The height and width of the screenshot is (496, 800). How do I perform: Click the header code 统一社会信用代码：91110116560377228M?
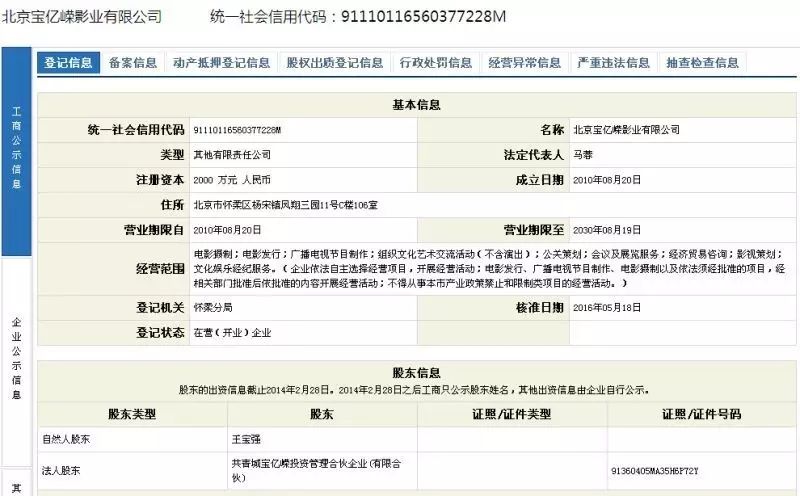[x=358, y=17]
